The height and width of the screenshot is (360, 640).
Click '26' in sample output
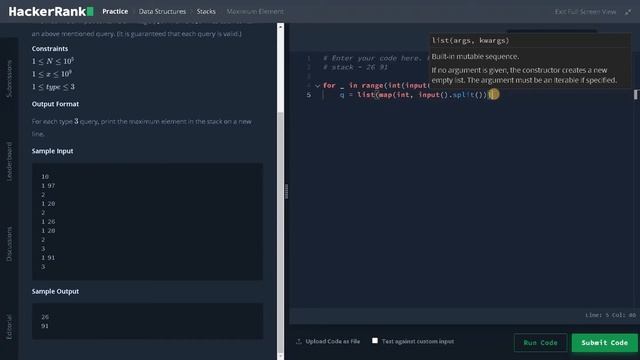(45, 317)
